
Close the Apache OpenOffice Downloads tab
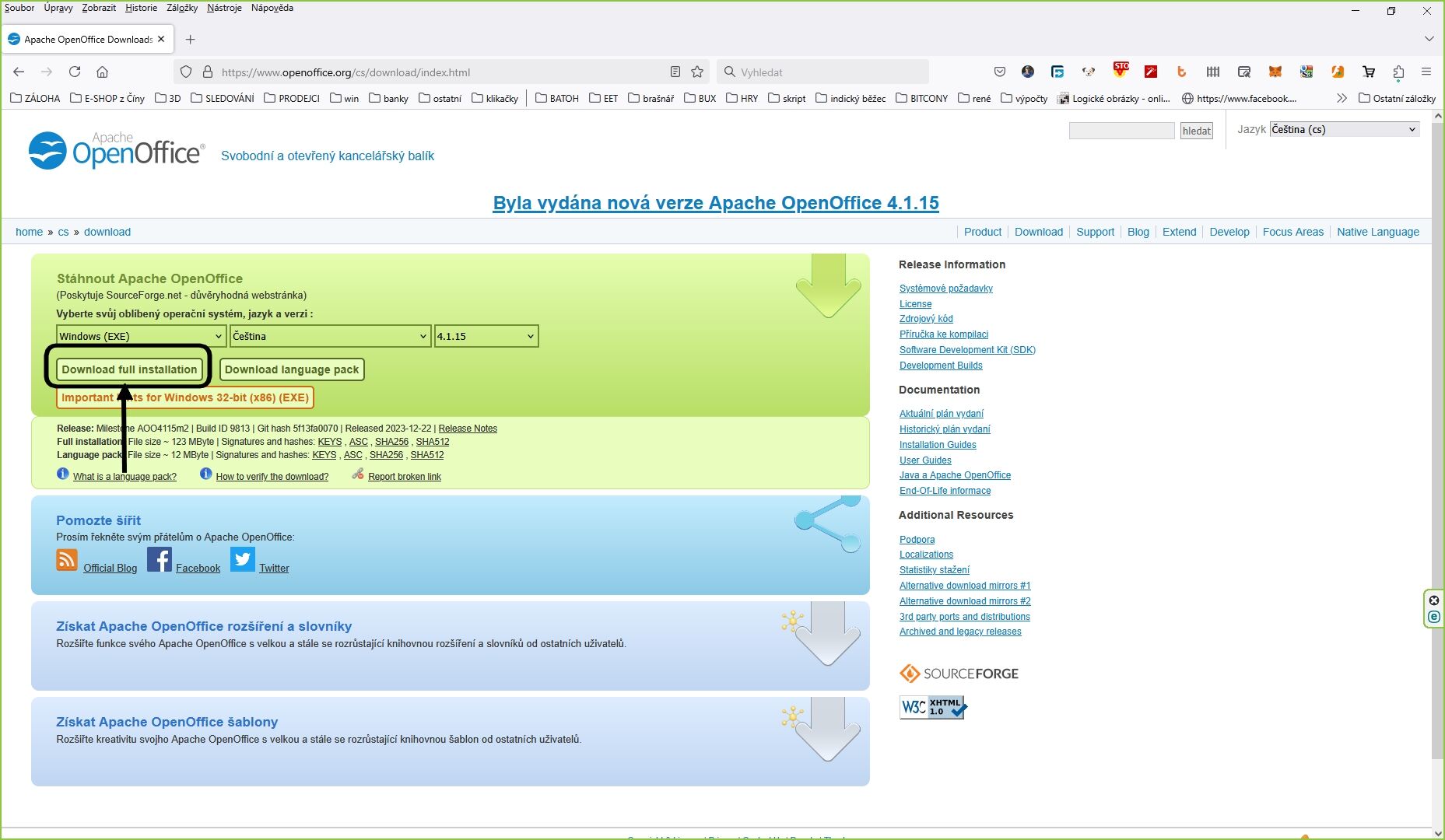click(x=161, y=39)
